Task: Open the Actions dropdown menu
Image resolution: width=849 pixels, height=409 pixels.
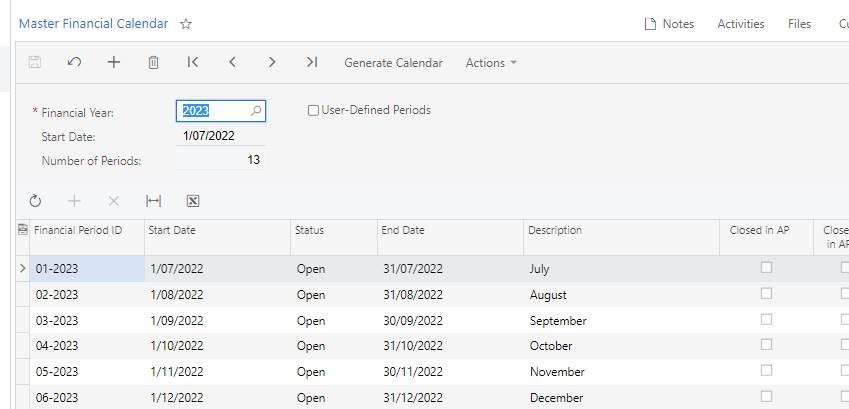Action: (x=491, y=63)
